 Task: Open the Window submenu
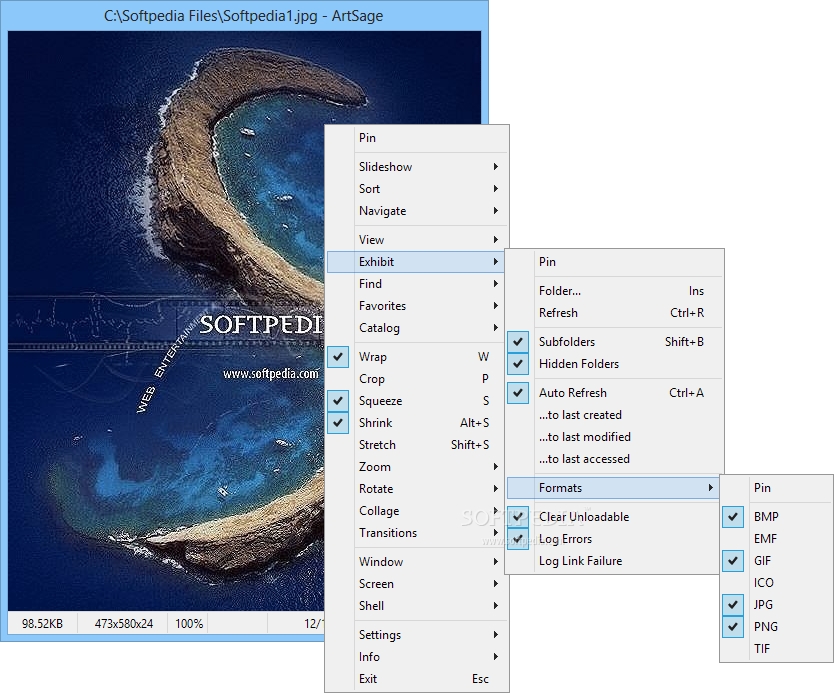[416, 562]
